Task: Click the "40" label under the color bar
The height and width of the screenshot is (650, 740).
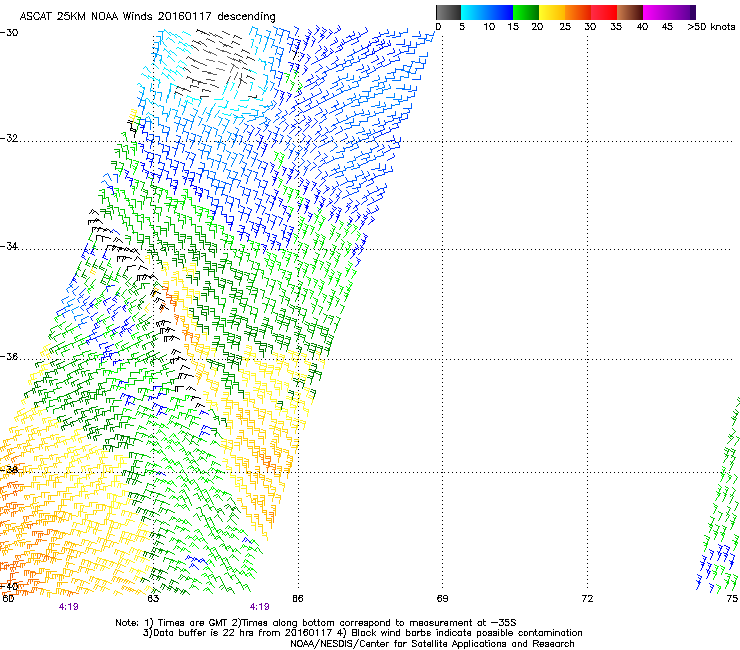Action: click(642, 27)
